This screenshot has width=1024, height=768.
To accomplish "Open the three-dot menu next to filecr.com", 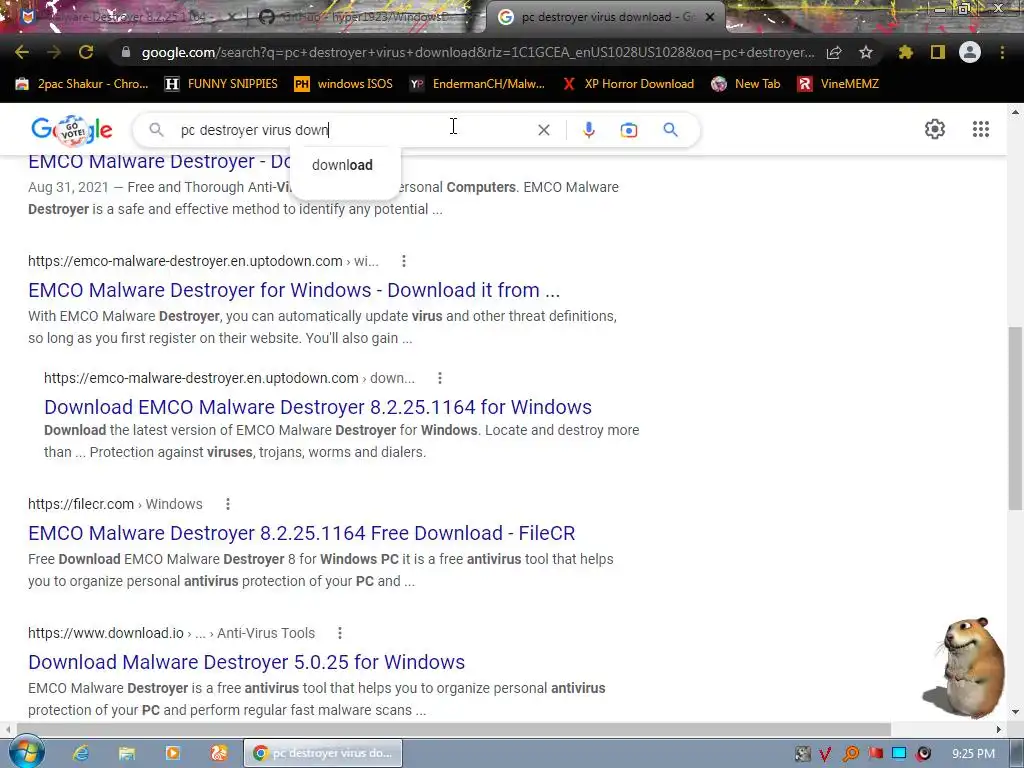I will (227, 504).
